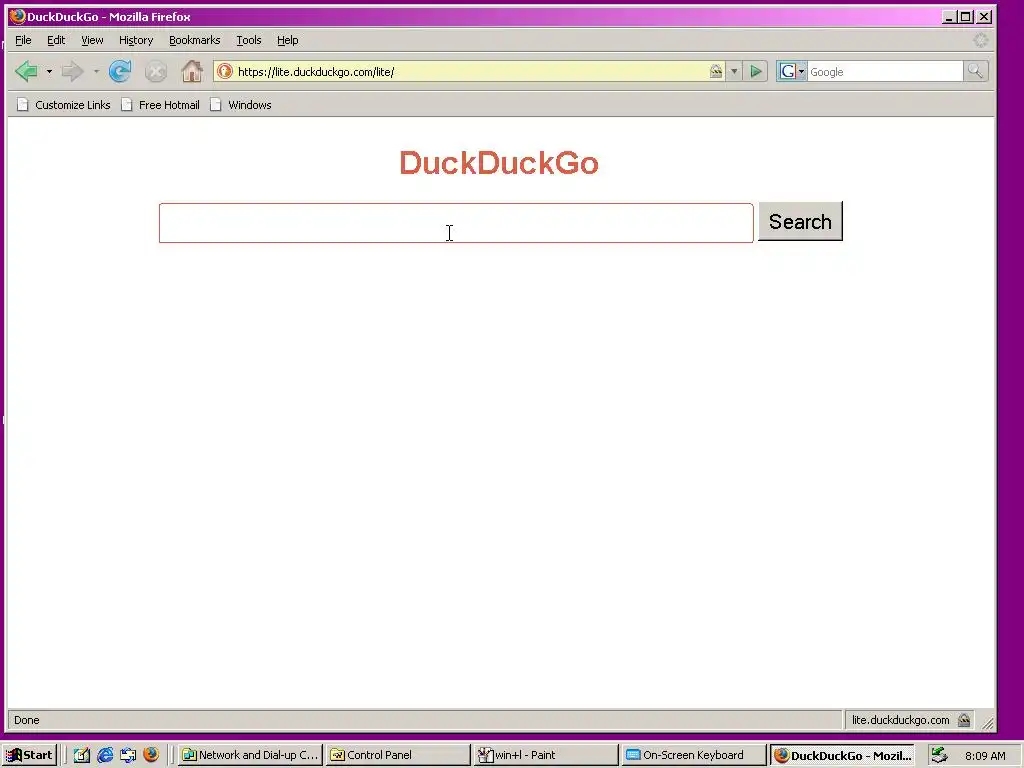Switch to On-Screen Keyboard taskbar window

coord(694,755)
